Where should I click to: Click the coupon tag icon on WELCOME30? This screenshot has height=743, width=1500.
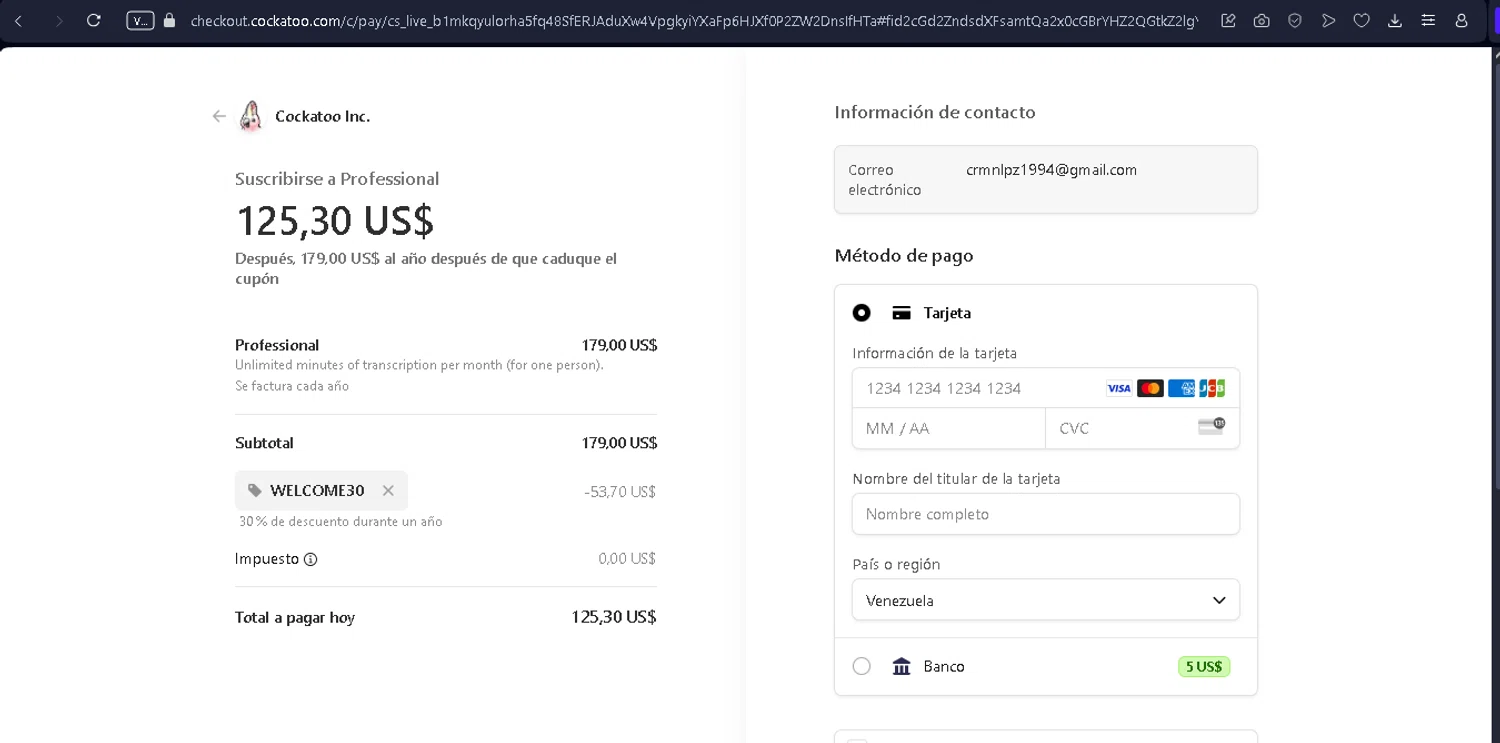(255, 490)
